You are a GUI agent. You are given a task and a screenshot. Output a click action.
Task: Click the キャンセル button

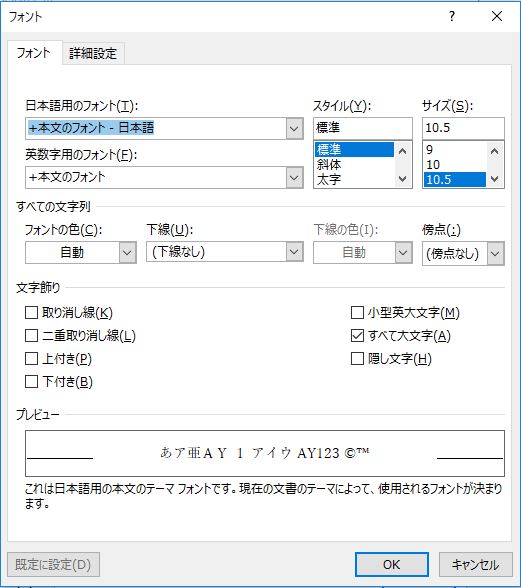(475, 564)
